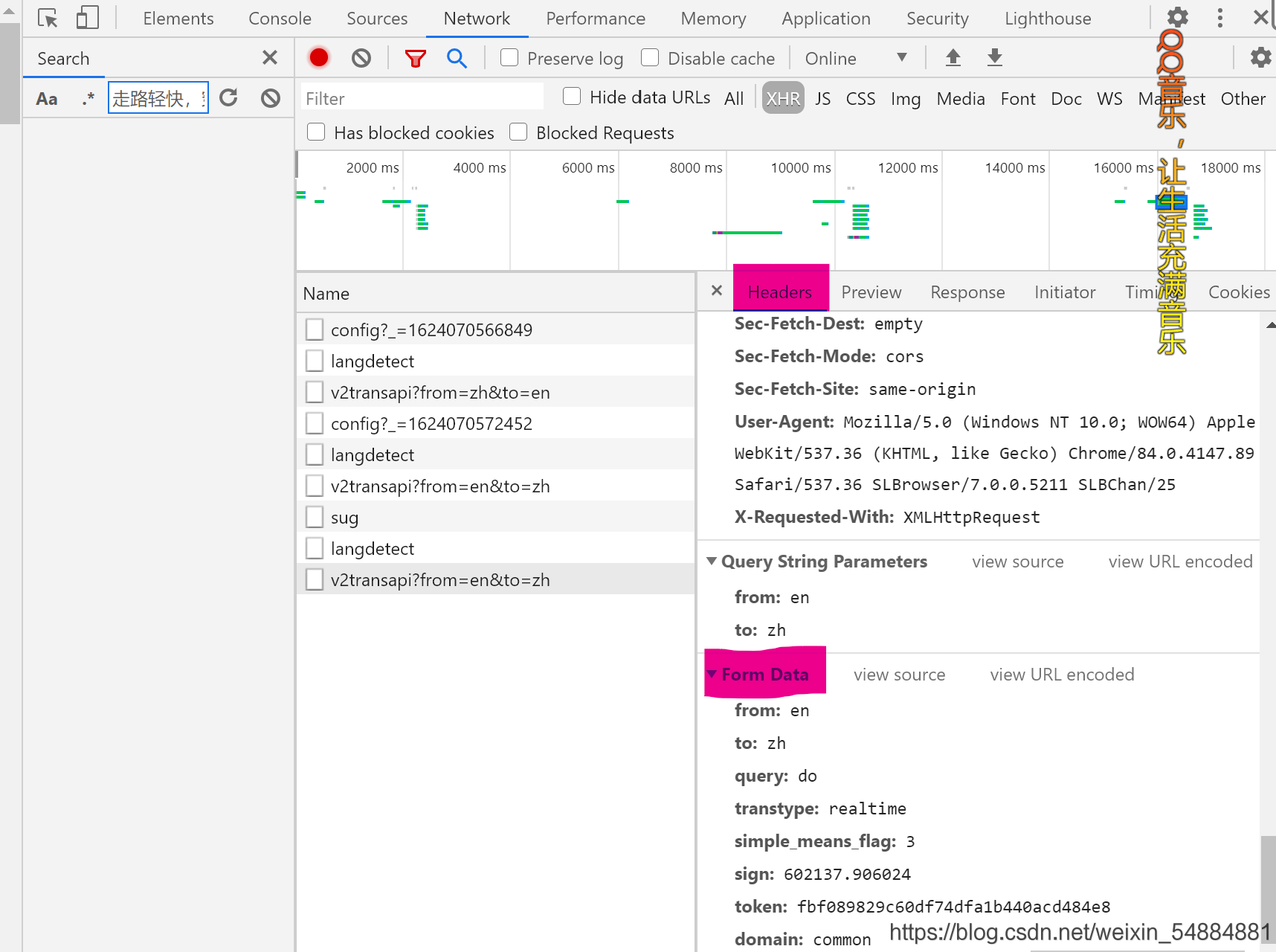Check Hide data URLs
Image resolution: width=1276 pixels, height=952 pixels.
[572, 96]
